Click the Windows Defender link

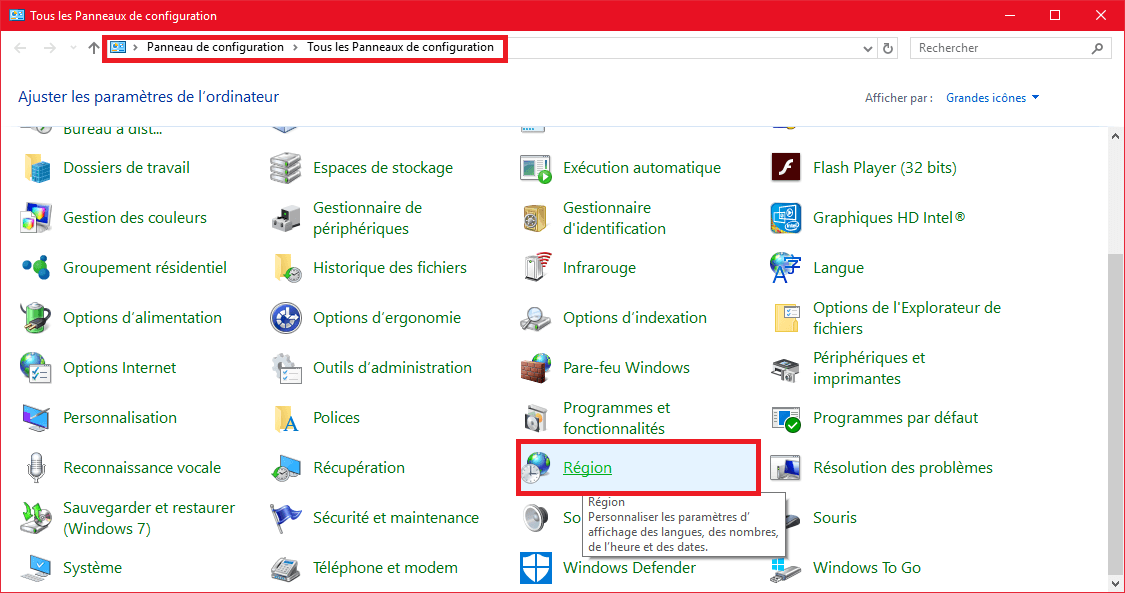coord(629,568)
